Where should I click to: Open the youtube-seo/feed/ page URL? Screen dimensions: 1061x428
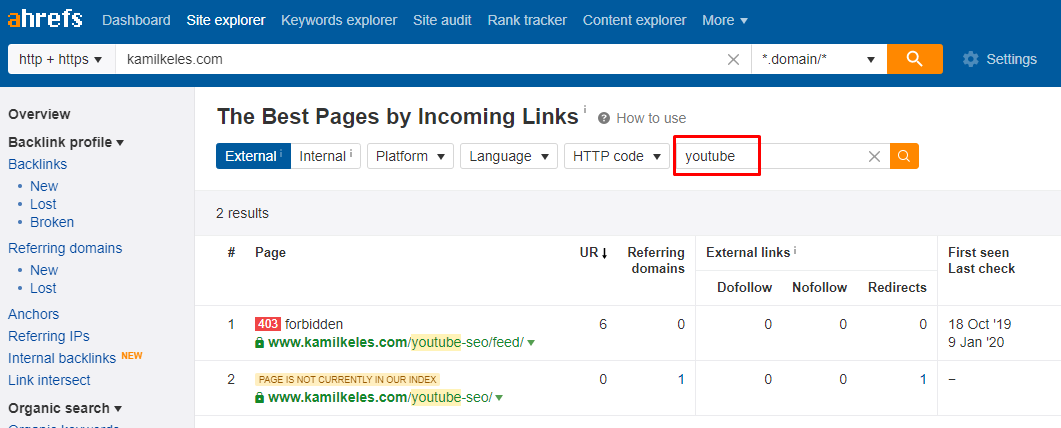click(x=396, y=343)
